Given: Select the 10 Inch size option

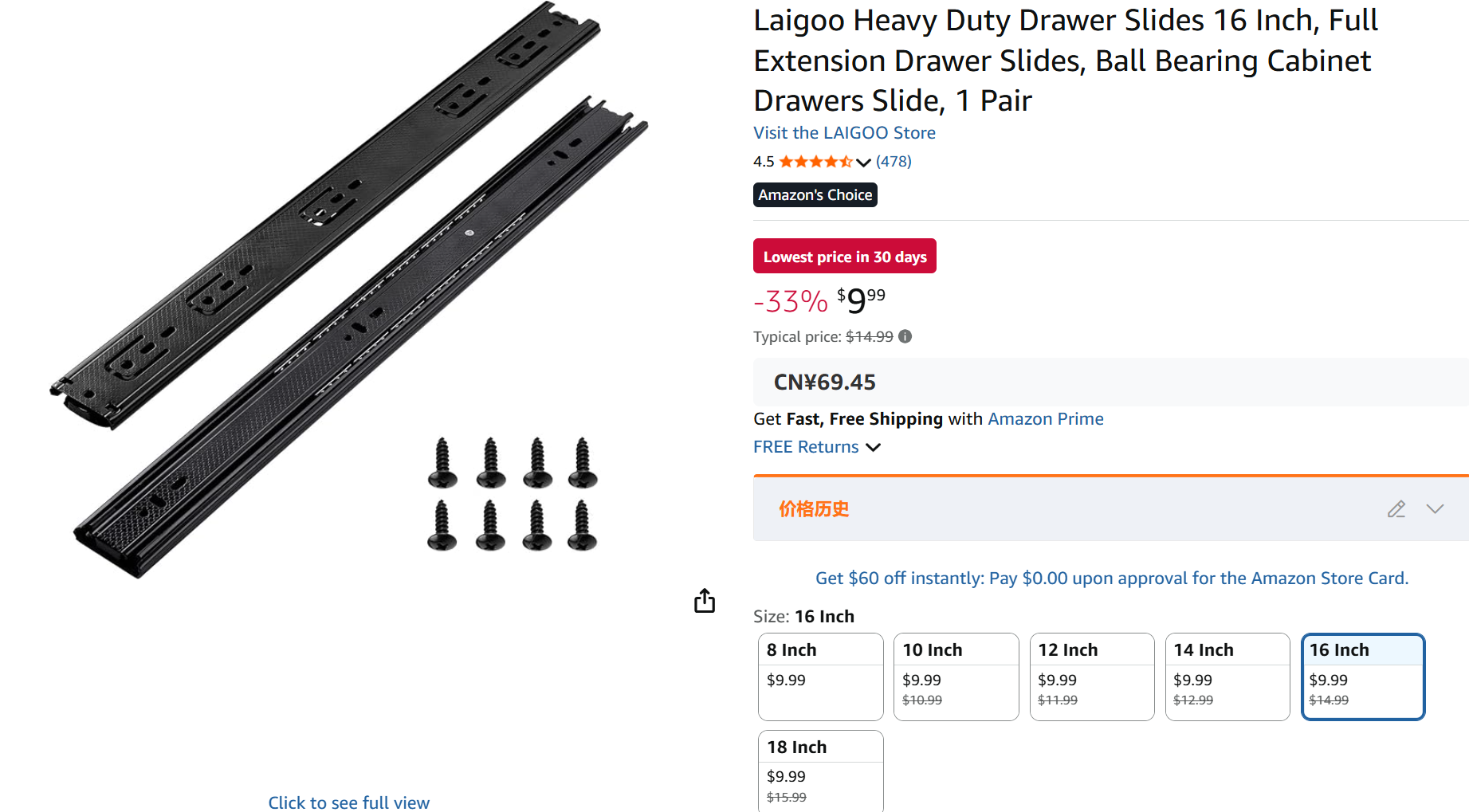Looking at the screenshot, I should point(956,677).
